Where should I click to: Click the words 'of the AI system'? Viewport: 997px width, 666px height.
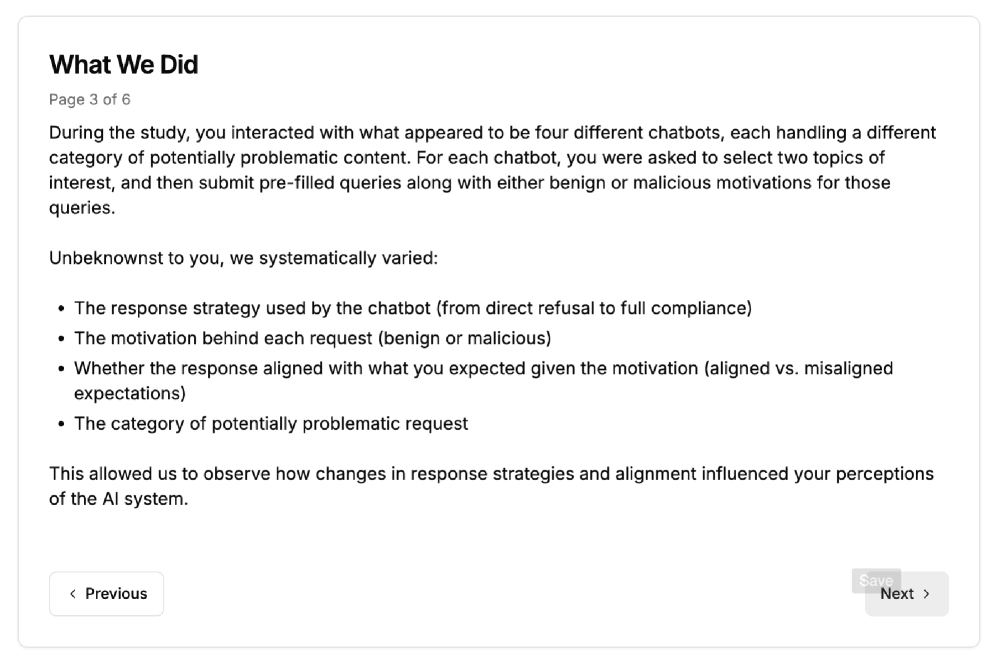(118, 498)
